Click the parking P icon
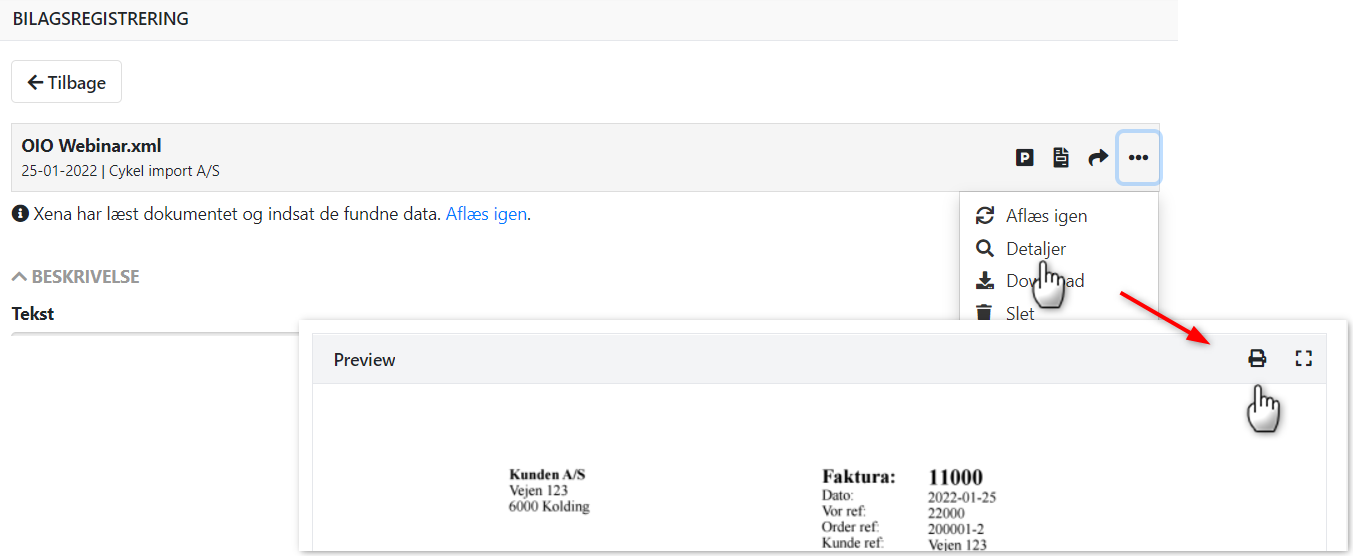The height and width of the screenshot is (556, 1353). pyautogui.click(x=1024, y=157)
